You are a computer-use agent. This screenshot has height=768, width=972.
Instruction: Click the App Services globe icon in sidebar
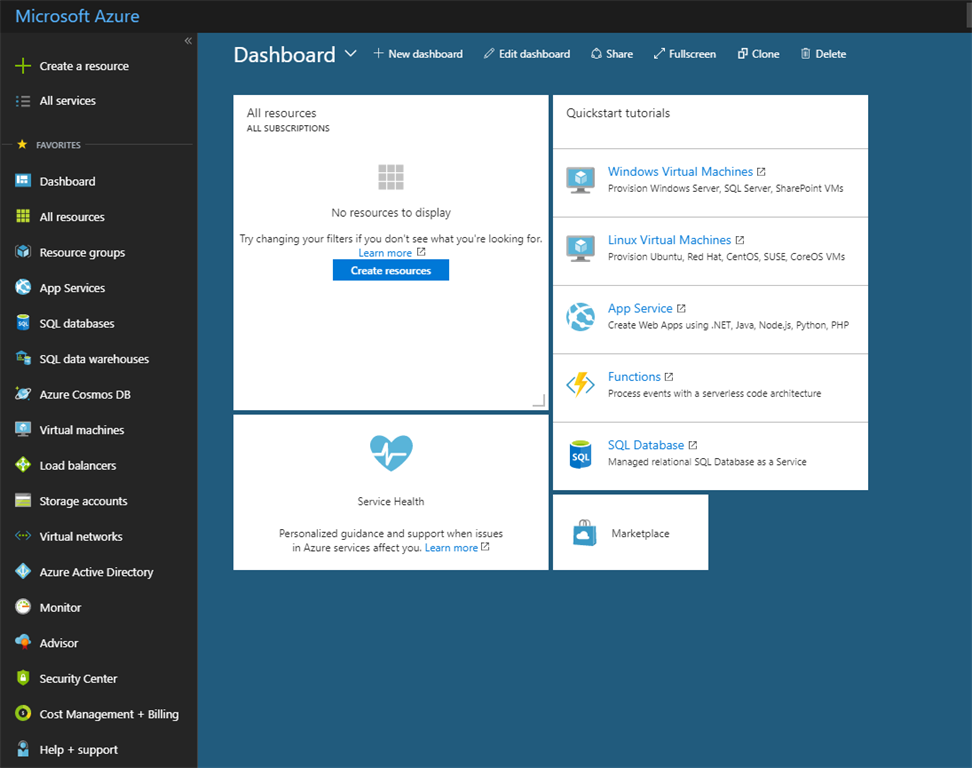(x=23, y=287)
